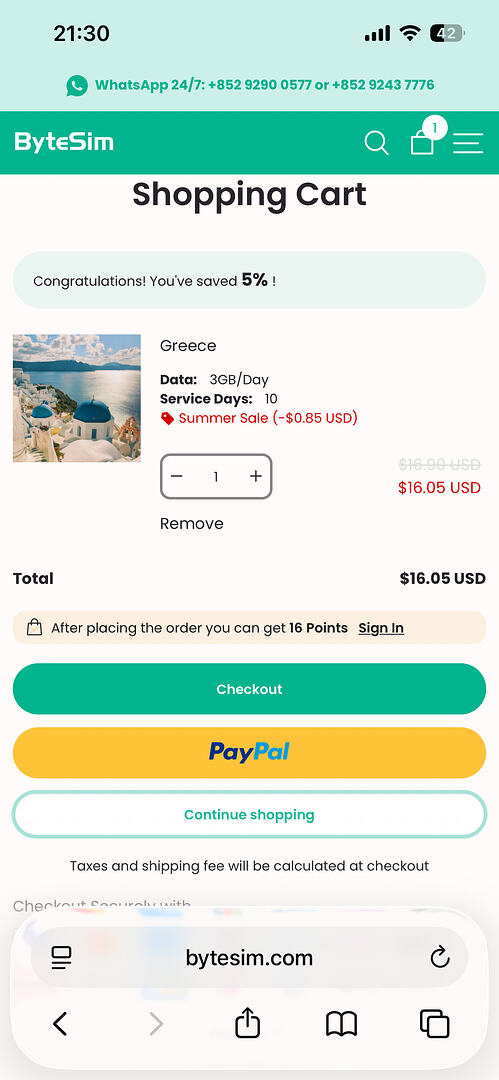
Task: Go back in browser history
Action: pos(61,1024)
